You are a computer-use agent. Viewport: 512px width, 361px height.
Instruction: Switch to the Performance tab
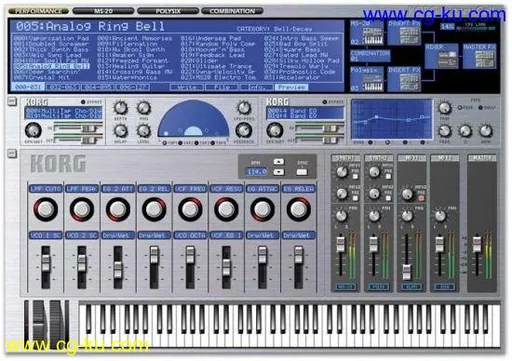coord(38,11)
